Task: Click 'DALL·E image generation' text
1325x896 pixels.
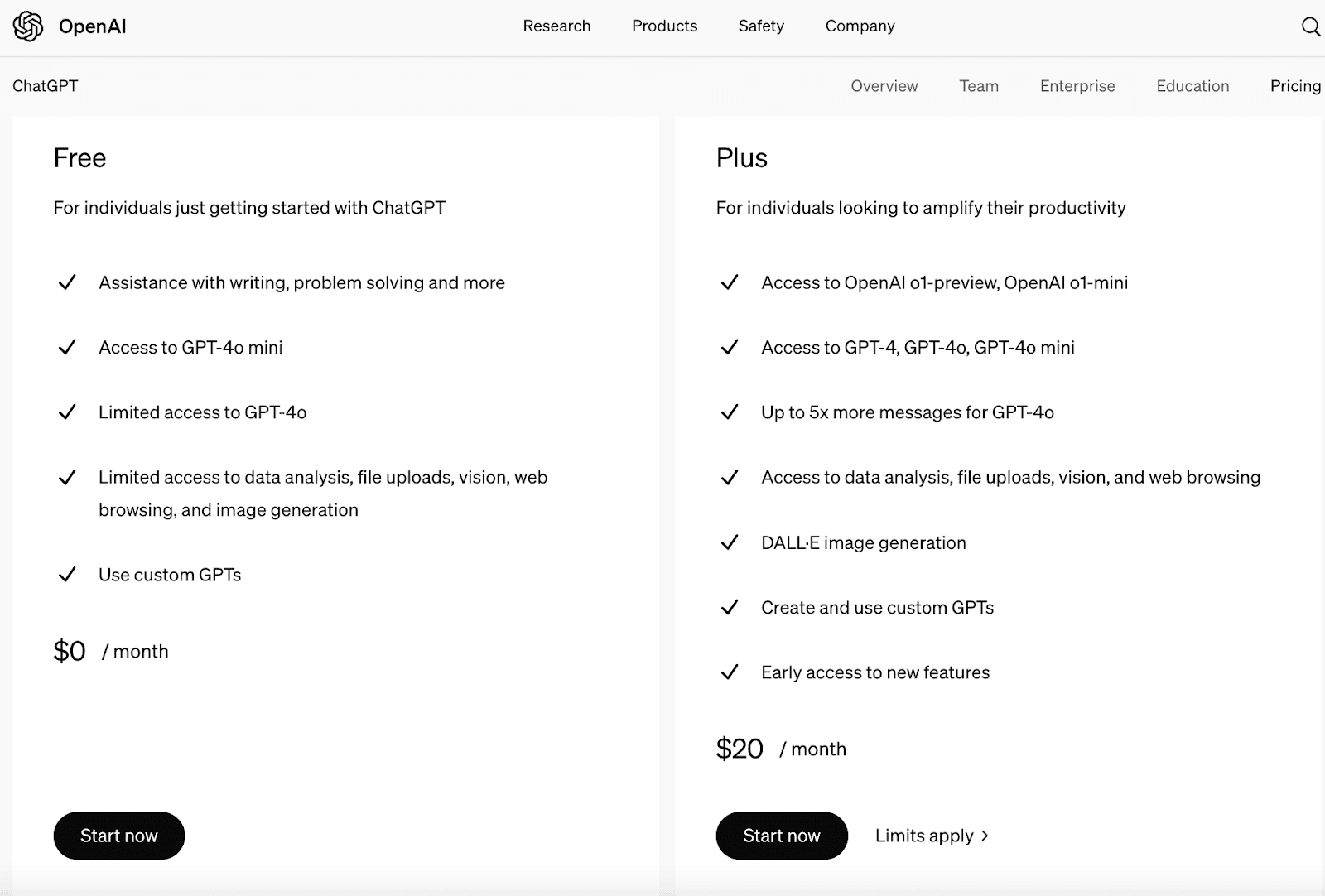Action: pos(864,543)
